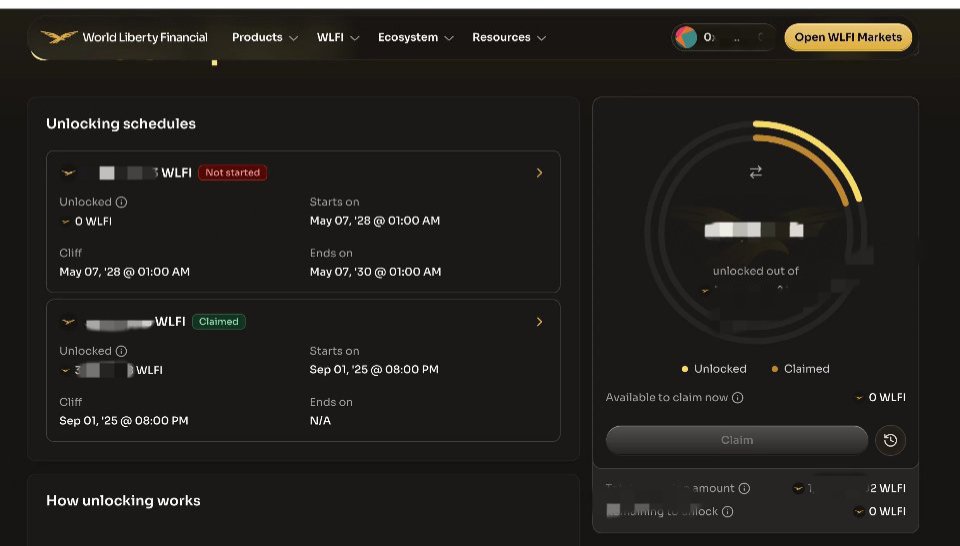Click the World Liberty Financial eagle logo
960x546 pixels.
[x=59, y=37]
